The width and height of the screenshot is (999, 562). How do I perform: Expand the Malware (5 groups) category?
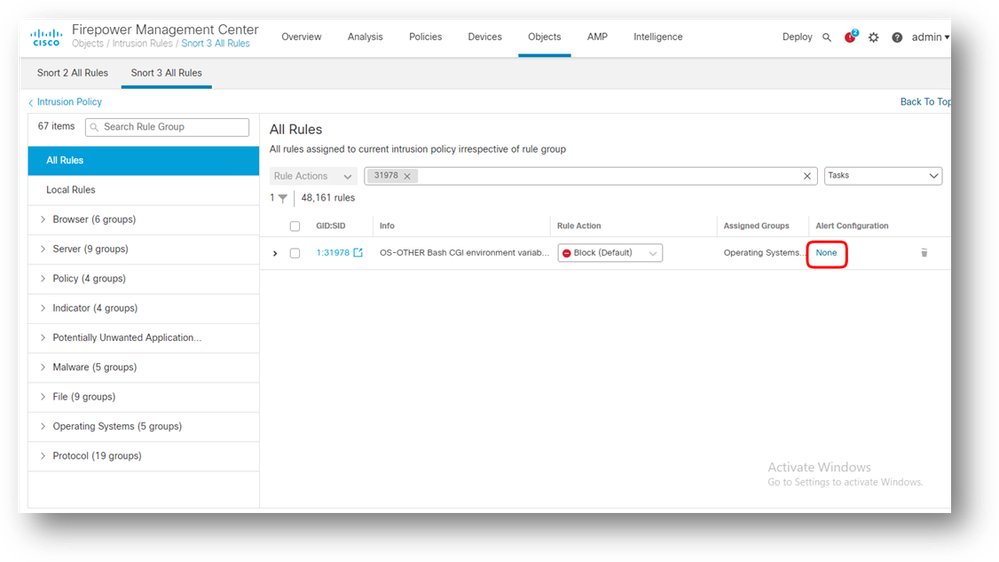coord(43,367)
